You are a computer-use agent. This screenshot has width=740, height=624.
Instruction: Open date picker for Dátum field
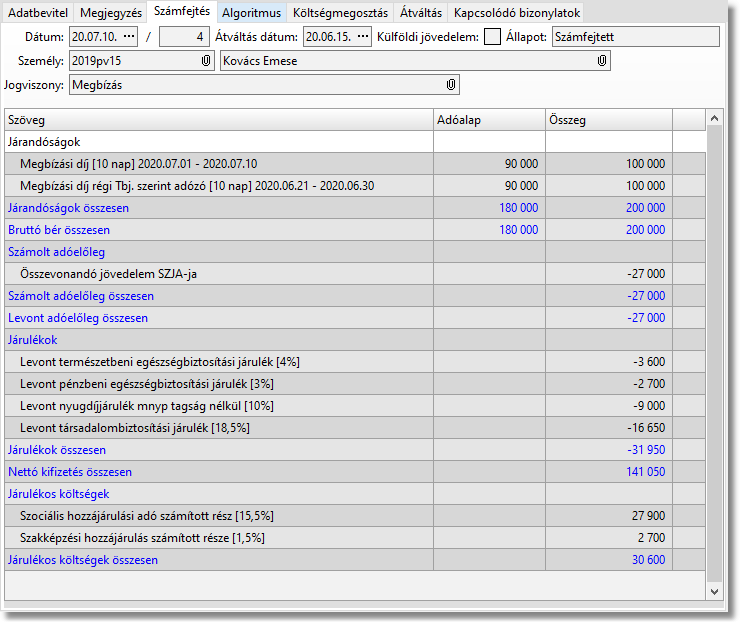pyautogui.click(x=129, y=37)
